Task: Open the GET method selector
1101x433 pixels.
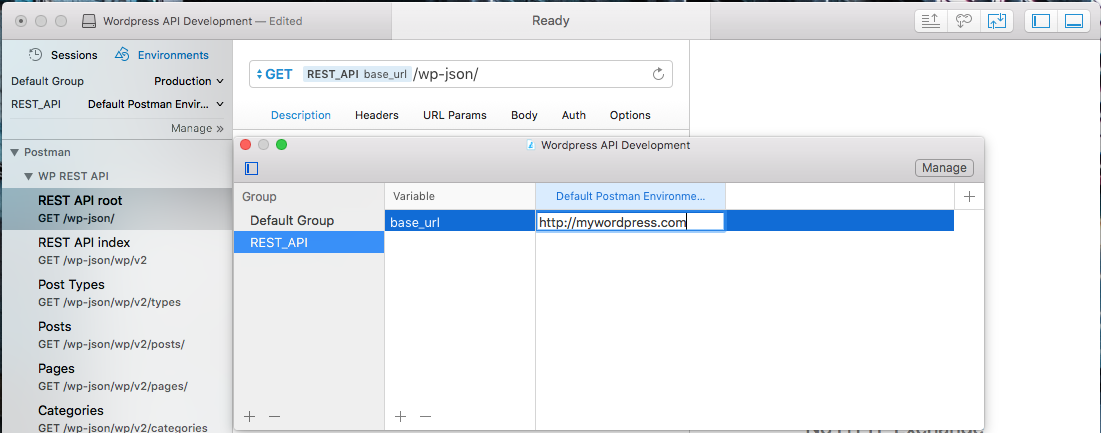Action: 275,74
